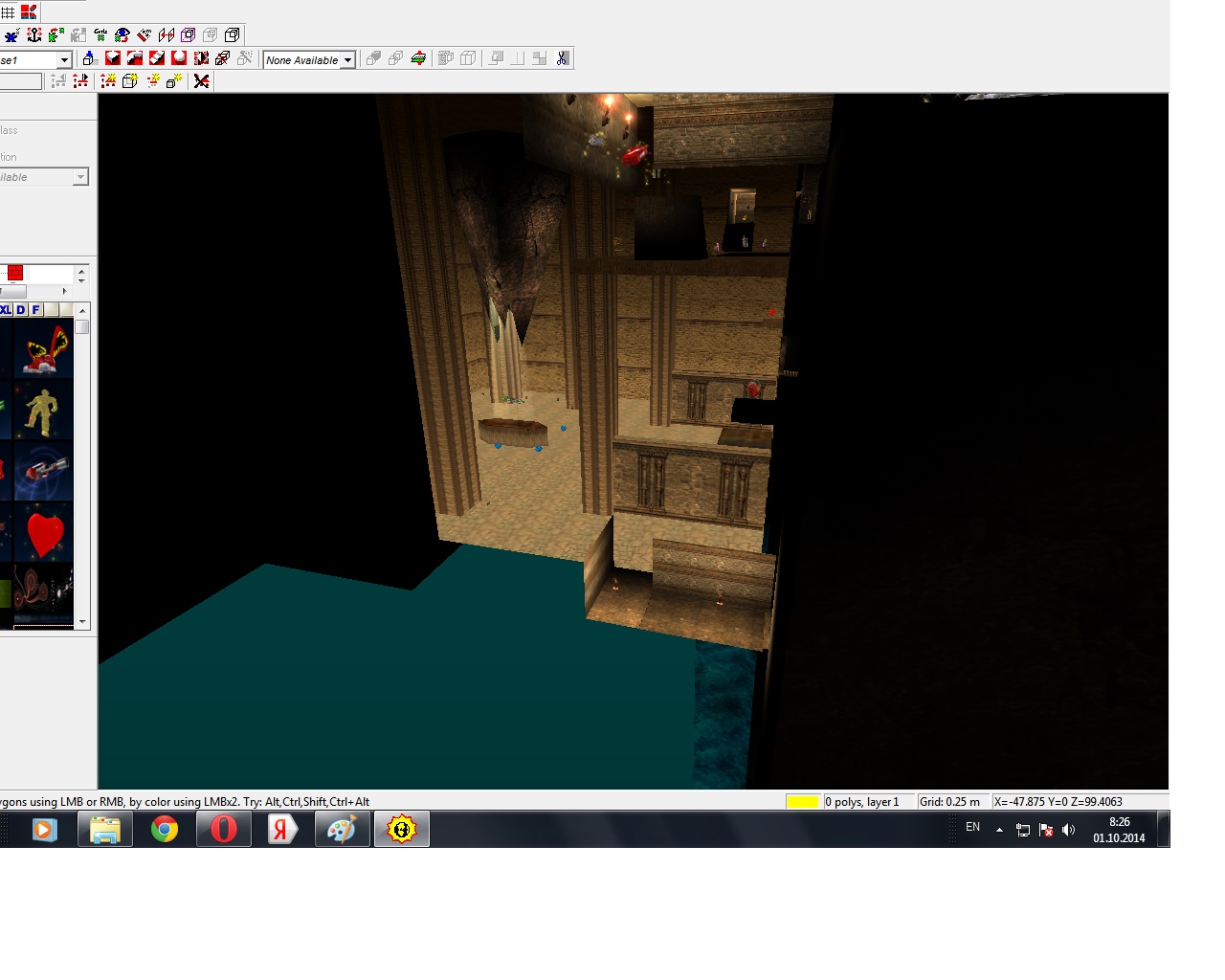Click the red ruler 'km' icon

145,35
